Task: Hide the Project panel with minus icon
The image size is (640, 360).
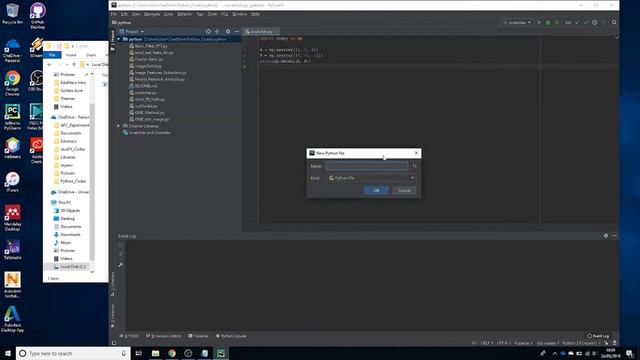Action: pos(236,31)
